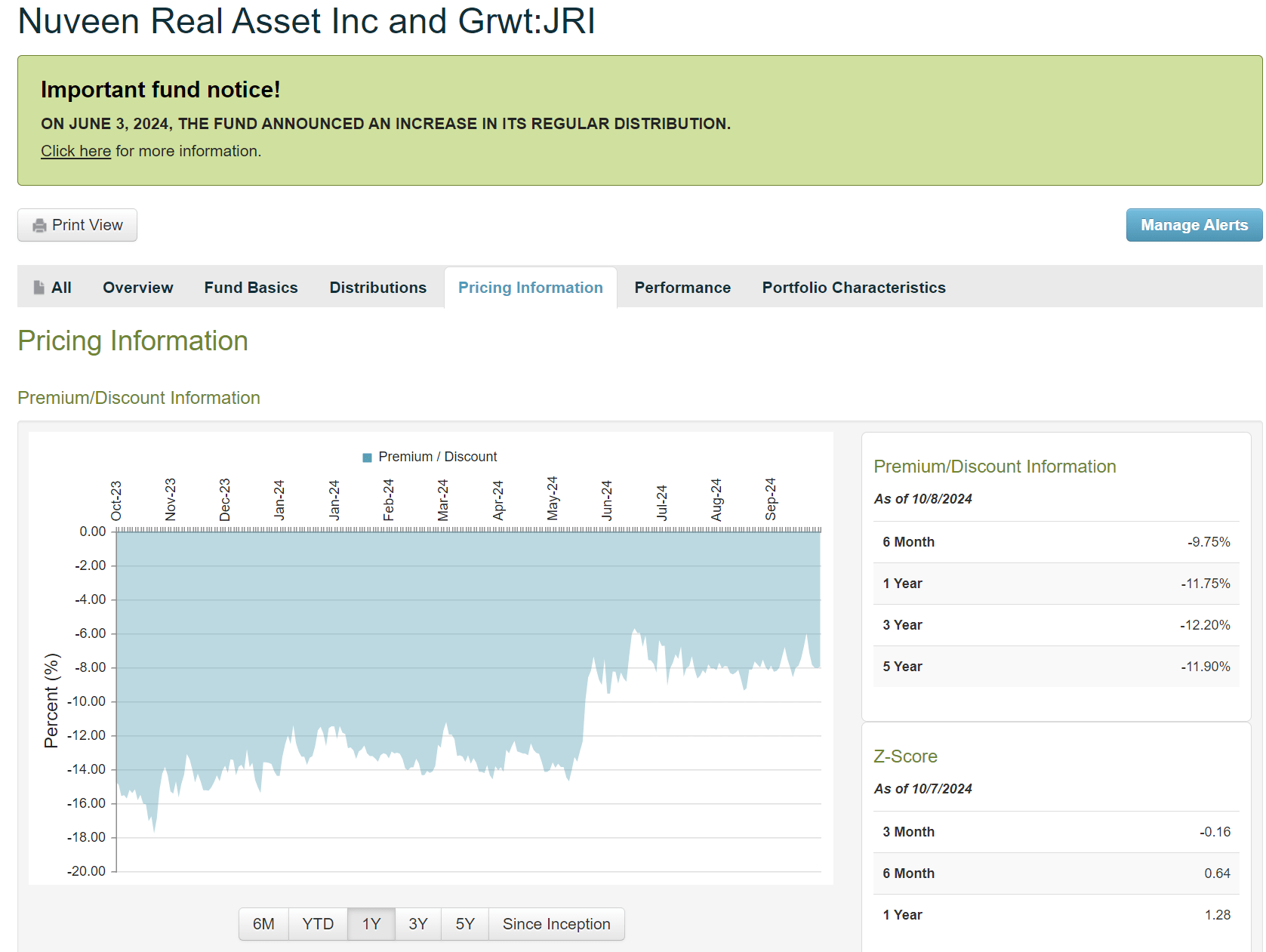Open the Fund Basics tab
1266x952 pixels.
click(x=251, y=288)
